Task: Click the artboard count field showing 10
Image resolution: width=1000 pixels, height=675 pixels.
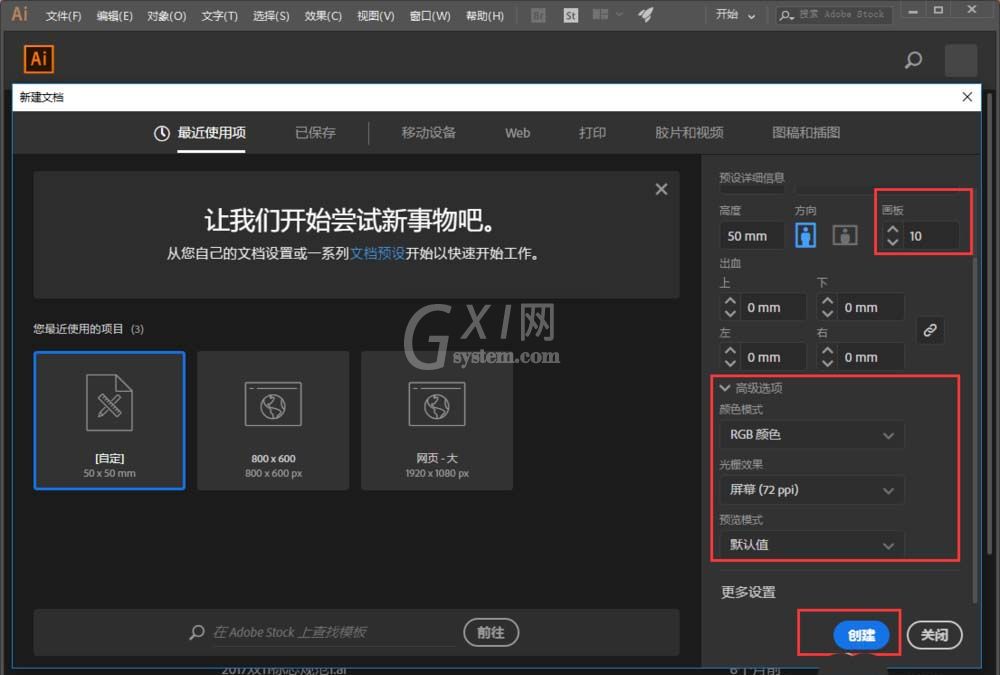Action: pos(931,236)
